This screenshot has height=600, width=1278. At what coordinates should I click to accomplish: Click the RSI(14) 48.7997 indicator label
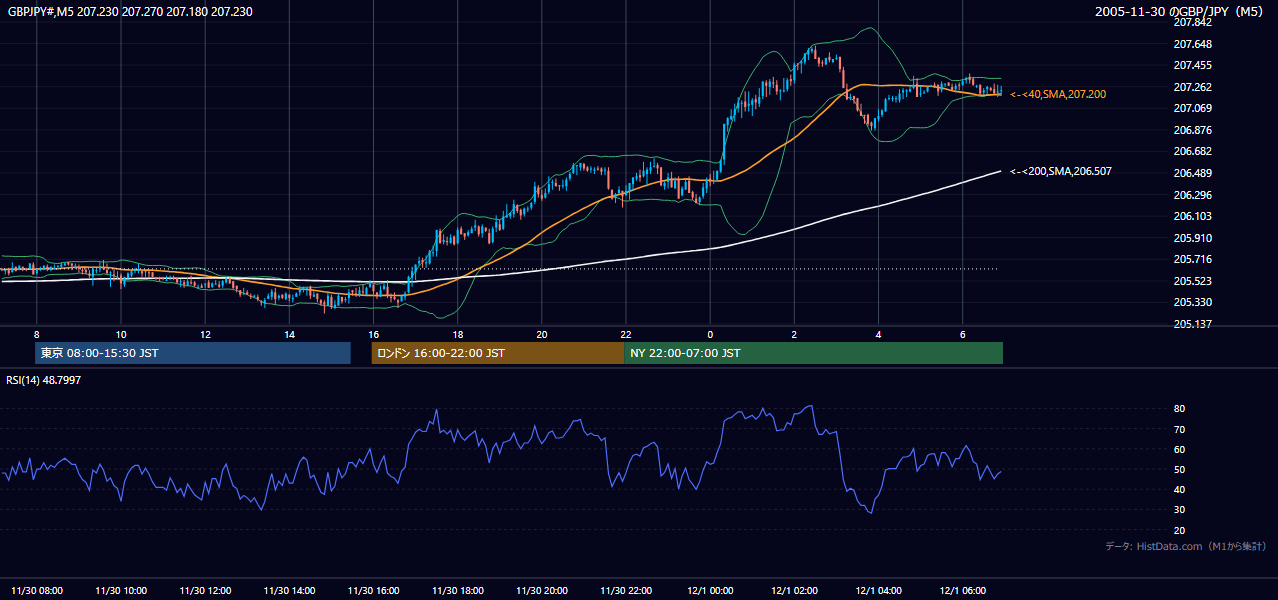(x=44, y=380)
